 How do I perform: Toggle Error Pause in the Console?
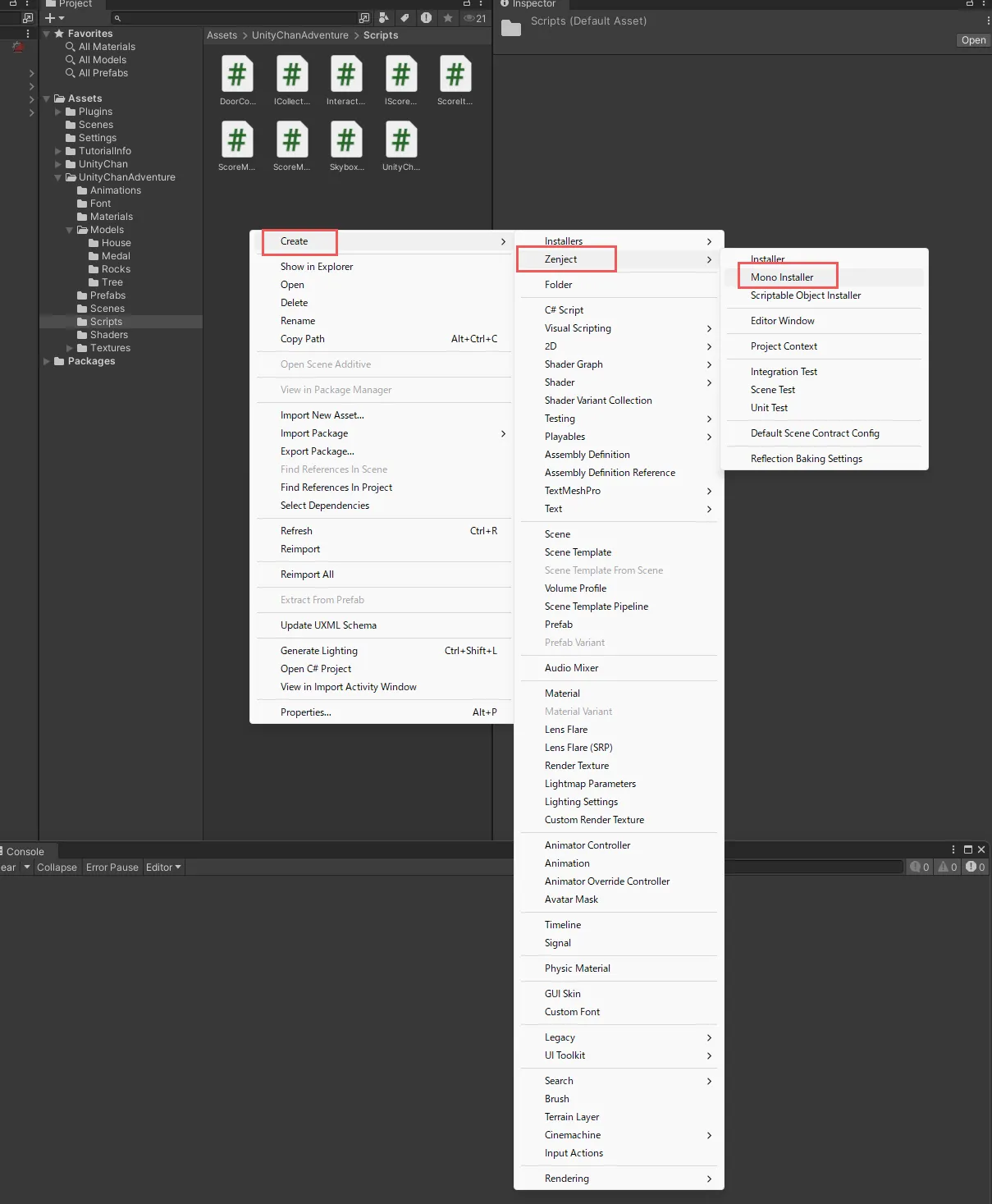[x=112, y=868]
